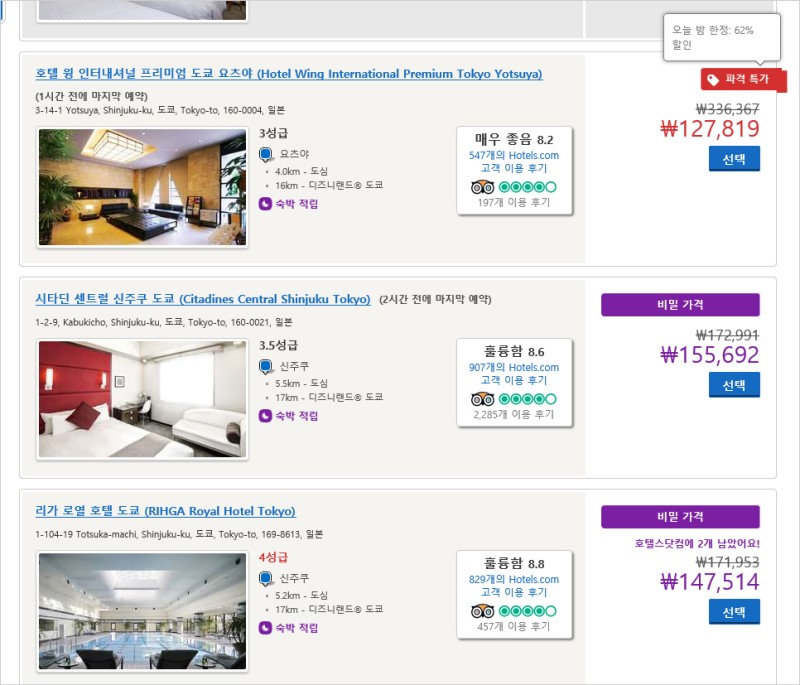Click the moon 숙박 적립 icon for RIHGA Royal
Image resolution: width=800 pixels, height=685 pixels.
(x=265, y=628)
